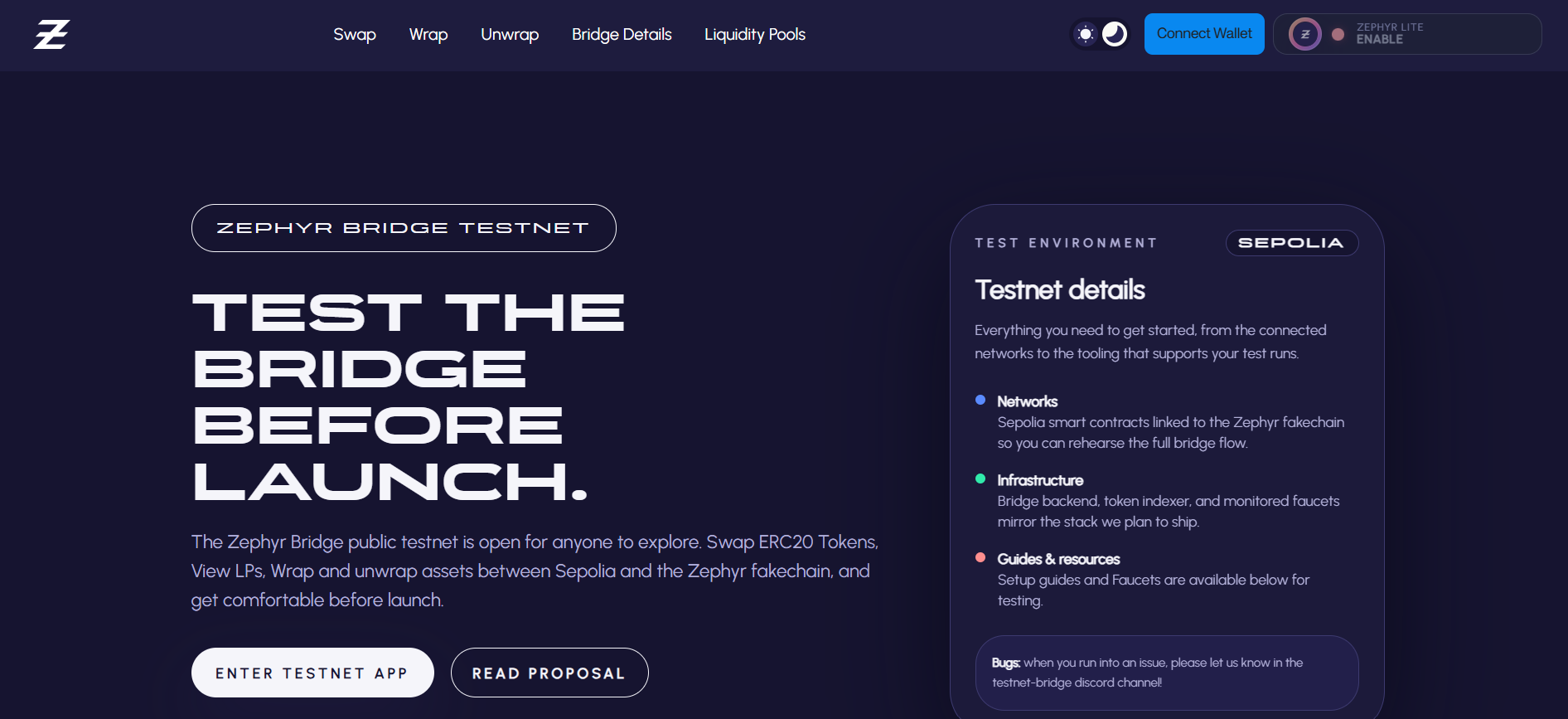This screenshot has height=719, width=1568.
Task: Click Enter Testnet App
Action: pyautogui.click(x=312, y=673)
